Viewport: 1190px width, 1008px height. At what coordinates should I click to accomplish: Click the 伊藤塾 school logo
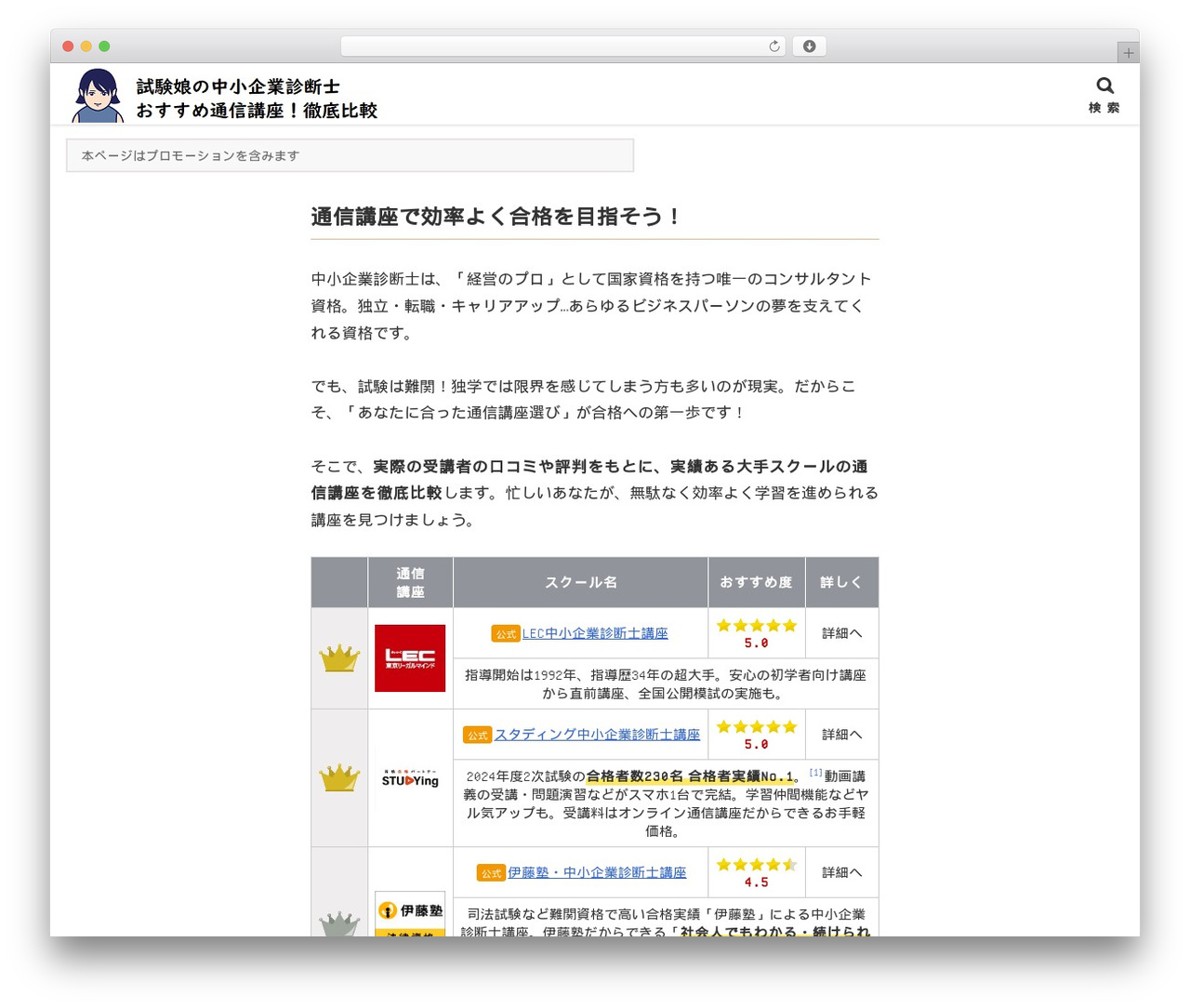410,914
